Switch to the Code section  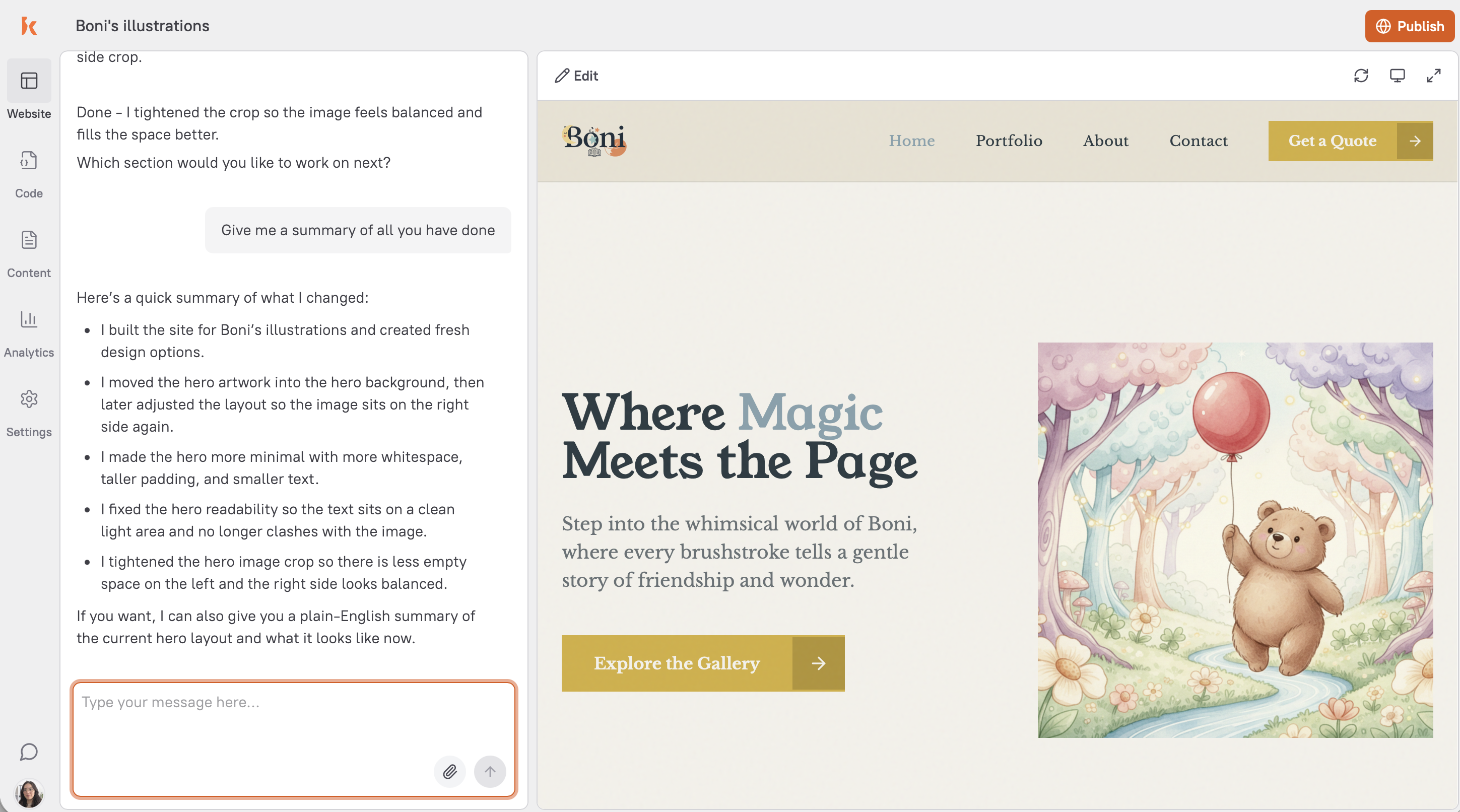click(x=29, y=171)
